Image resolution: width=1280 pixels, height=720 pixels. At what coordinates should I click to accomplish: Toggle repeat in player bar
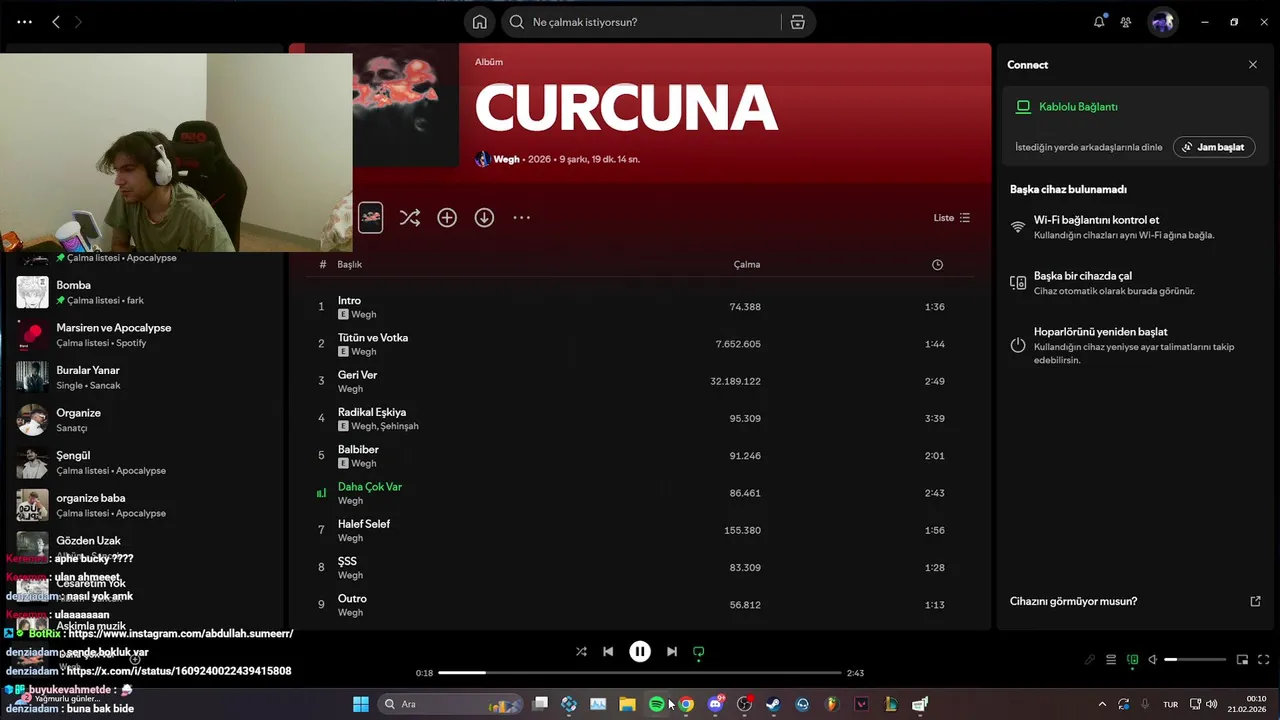[699, 651]
